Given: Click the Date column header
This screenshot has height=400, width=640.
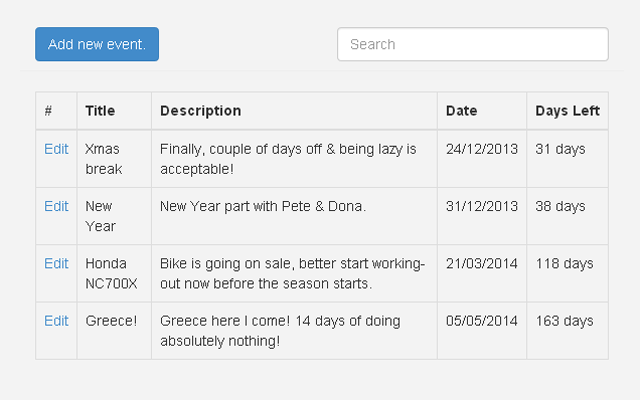Looking at the screenshot, I should [461, 111].
